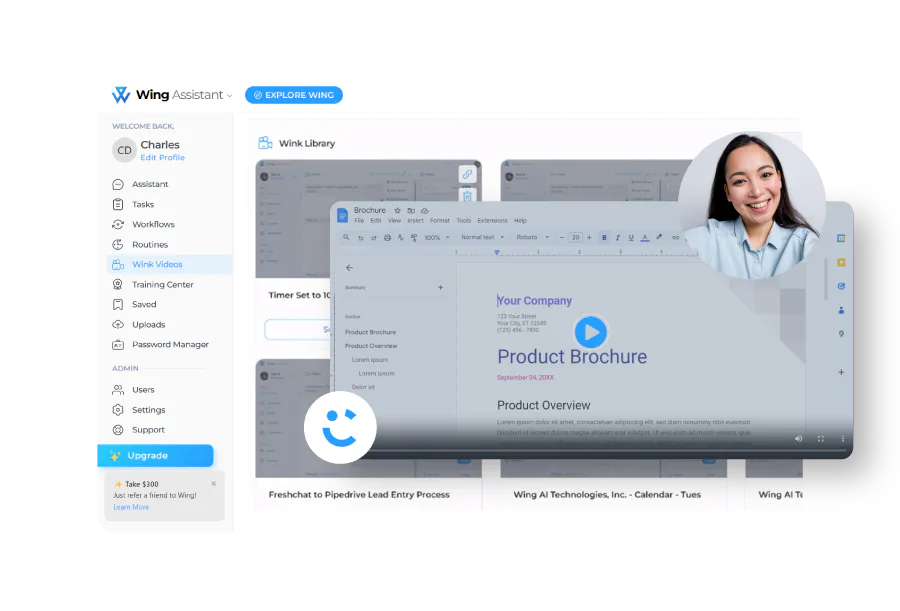
Task: Open the Insert menu in Docs
Action: coord(416,221)
